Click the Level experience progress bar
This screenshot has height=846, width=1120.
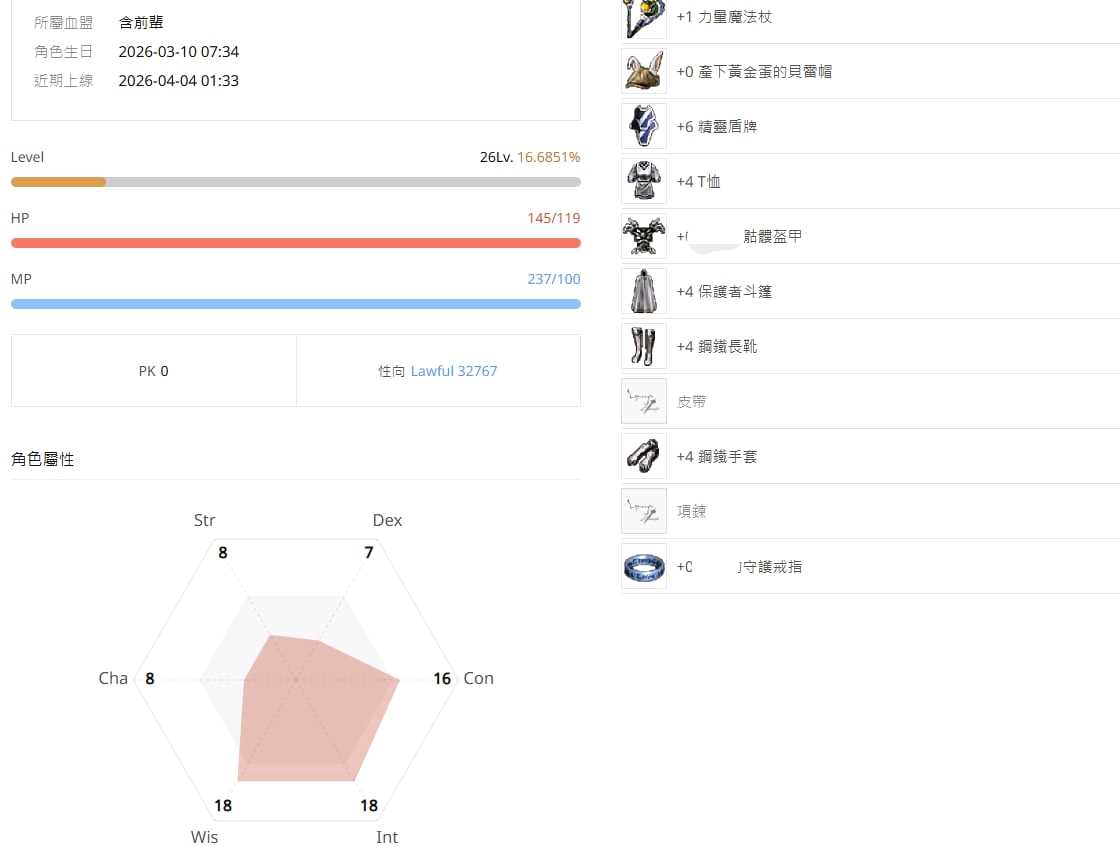click(296, 182)
